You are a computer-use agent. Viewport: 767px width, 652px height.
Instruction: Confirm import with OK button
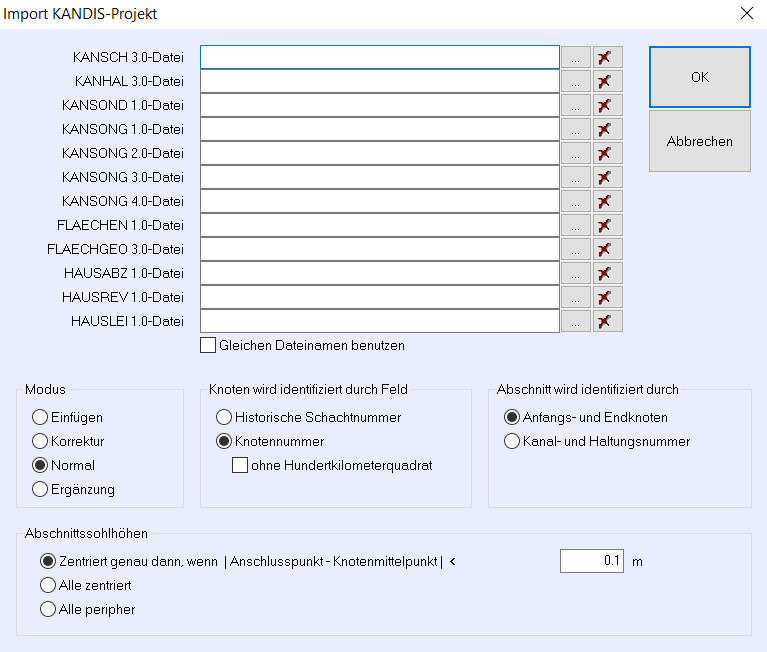pyautogui.click(x=699, y=77)
